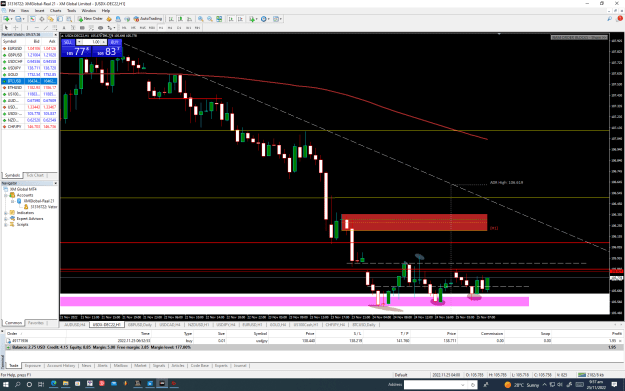Click the Tile Windows icon
The width and height of the screenshot is (625, 391).
pyautogui.click(x=219, y=19)
